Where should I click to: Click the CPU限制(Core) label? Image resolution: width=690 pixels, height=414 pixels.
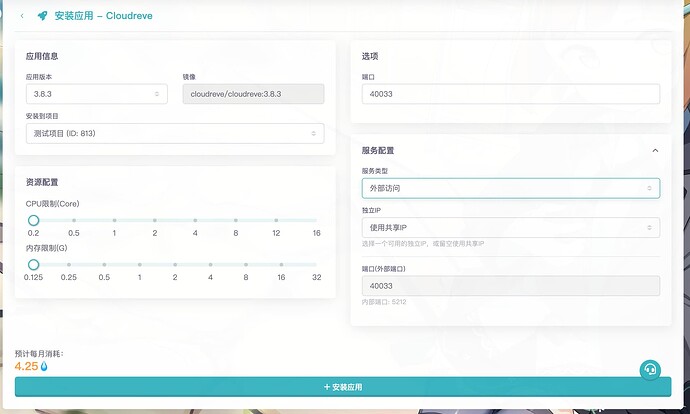[52, 204]
